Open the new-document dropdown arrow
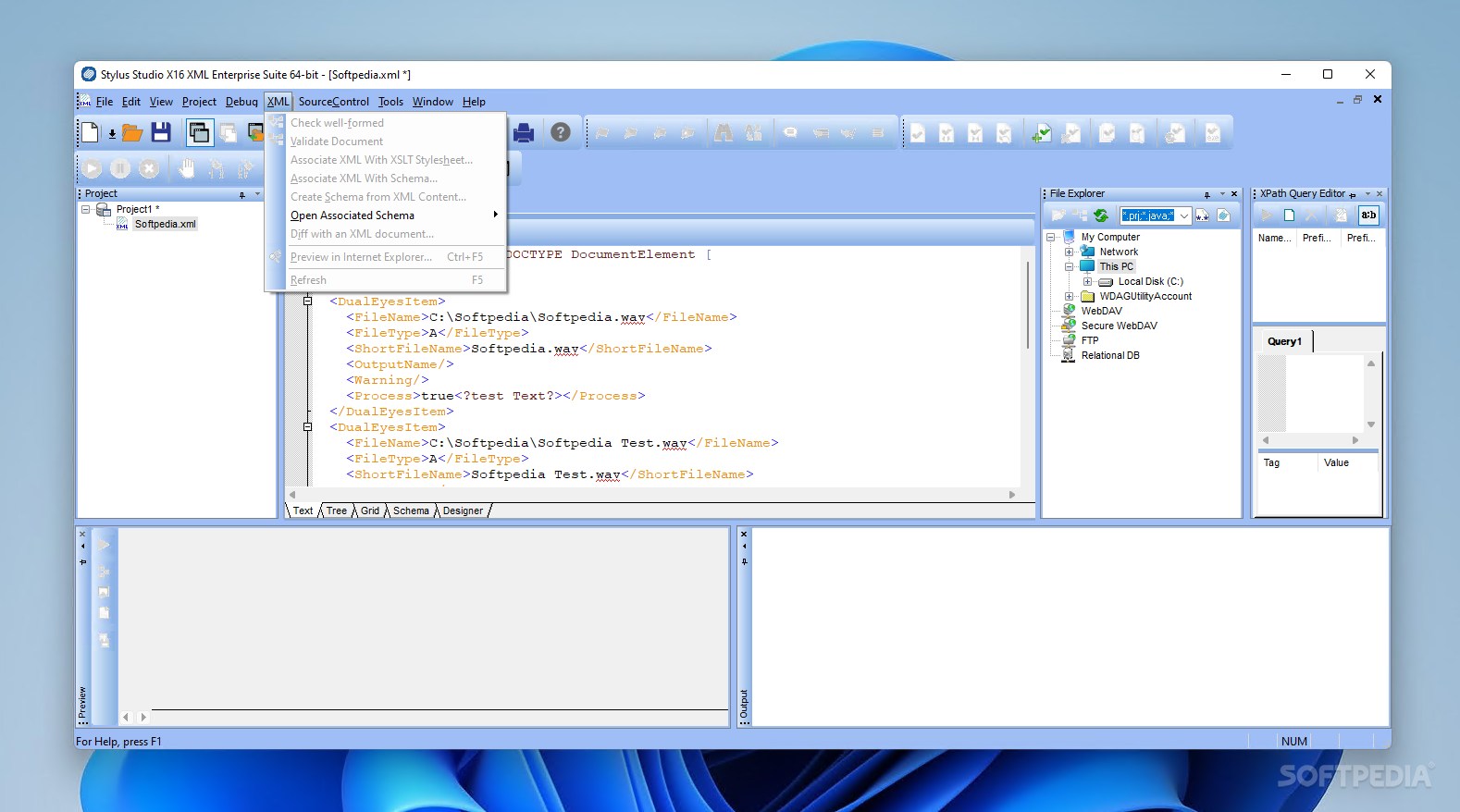The width and height of the screenshot is (1460, 812). point(112,134)
